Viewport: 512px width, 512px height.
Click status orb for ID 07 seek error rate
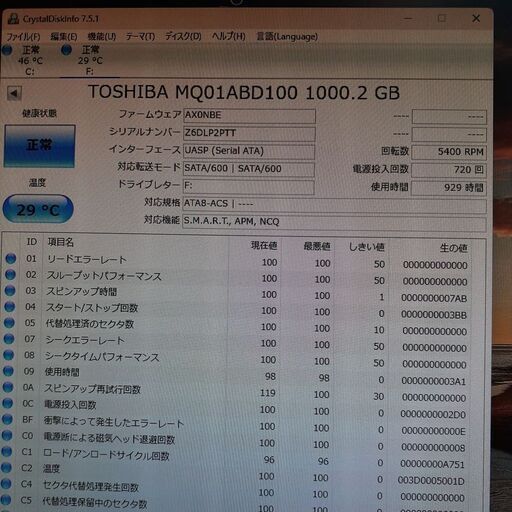coord(9,339)
